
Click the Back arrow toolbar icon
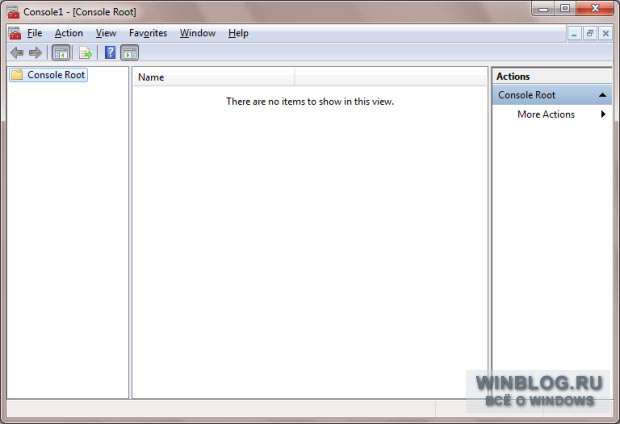pyautogui.click(x=17, y=53)
